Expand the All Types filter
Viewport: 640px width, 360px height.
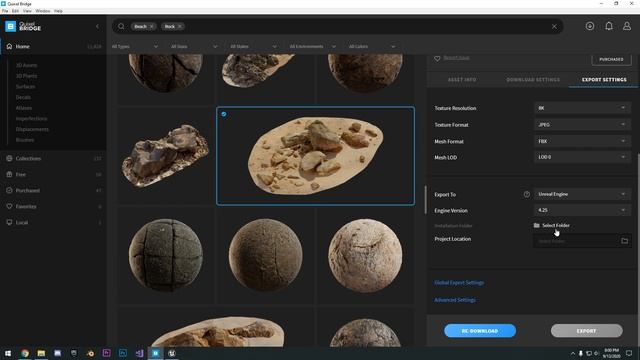[x=135, y=47]
